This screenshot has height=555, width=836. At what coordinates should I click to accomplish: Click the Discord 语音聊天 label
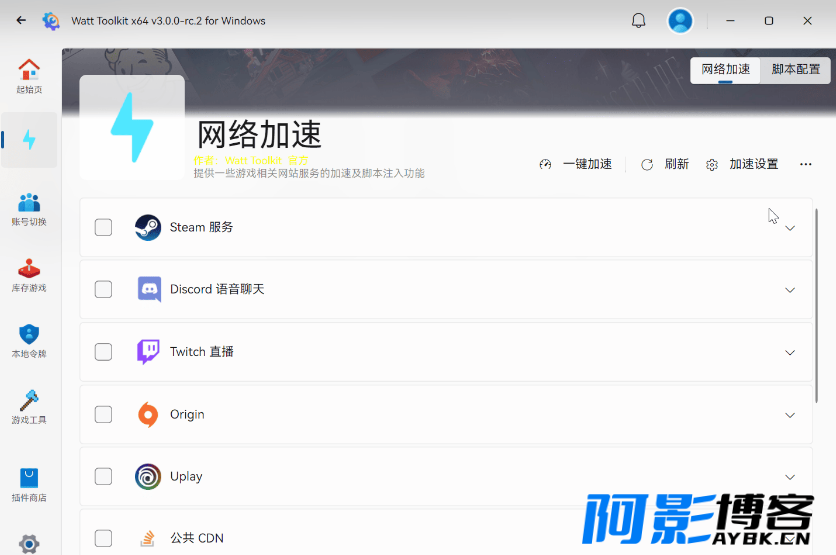click(x=217, y=289)
